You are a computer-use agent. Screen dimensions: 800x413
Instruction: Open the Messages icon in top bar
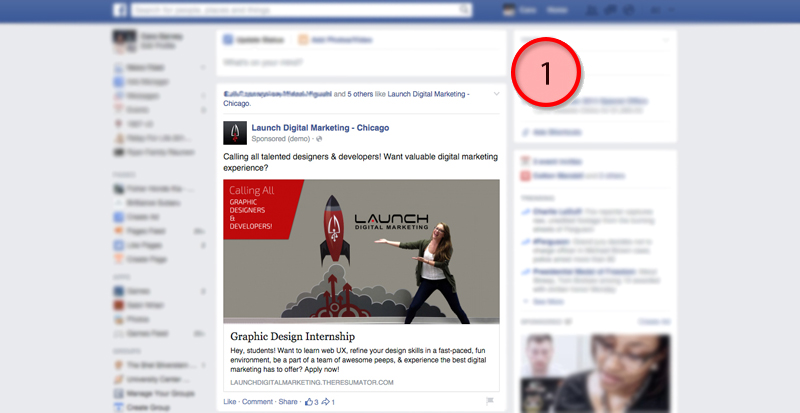611,10
